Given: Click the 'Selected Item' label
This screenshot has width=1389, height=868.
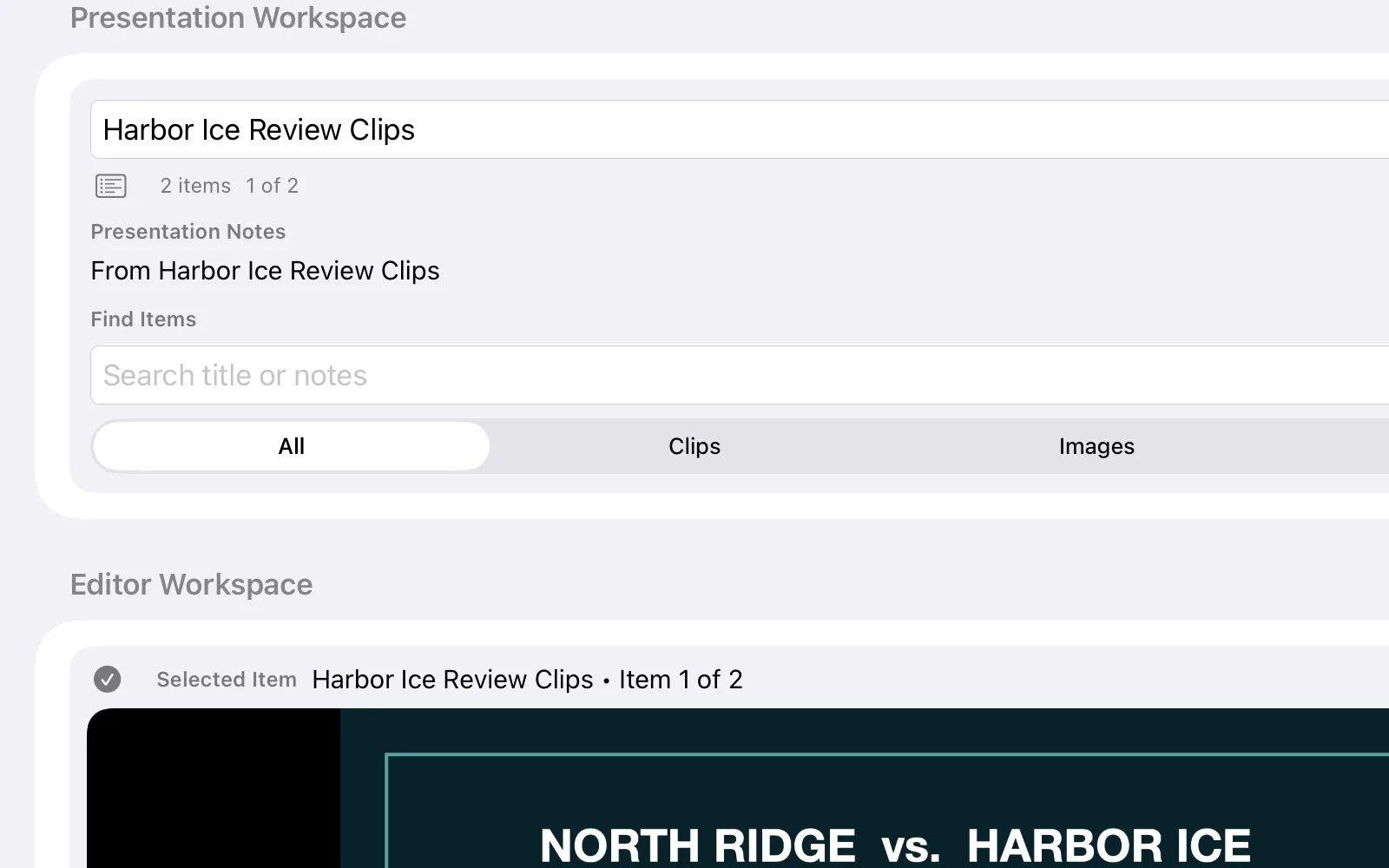Looking at the screenshot, I should (x=227, y=680).
